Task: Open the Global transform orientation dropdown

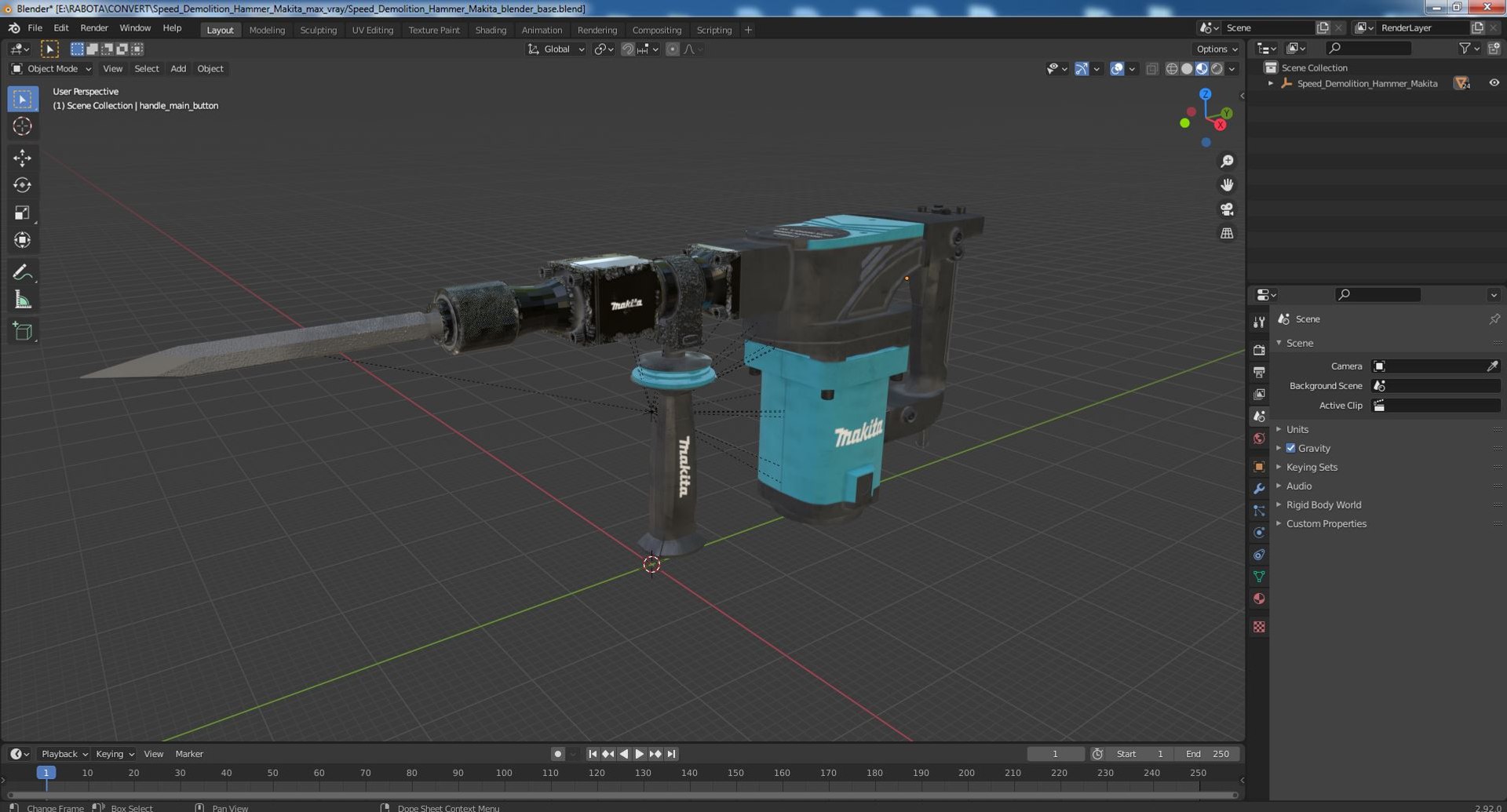Action: [556, 49]
